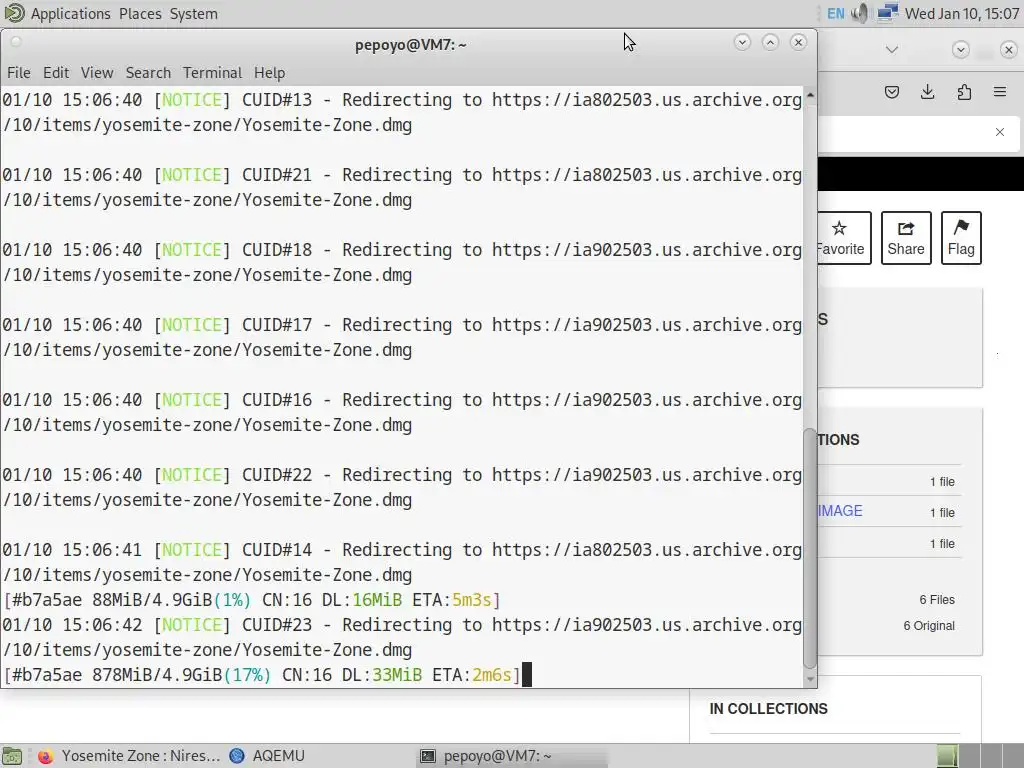Close the Firefox window behind the terminal
1024x768 pixels.
coord(1008,50)
